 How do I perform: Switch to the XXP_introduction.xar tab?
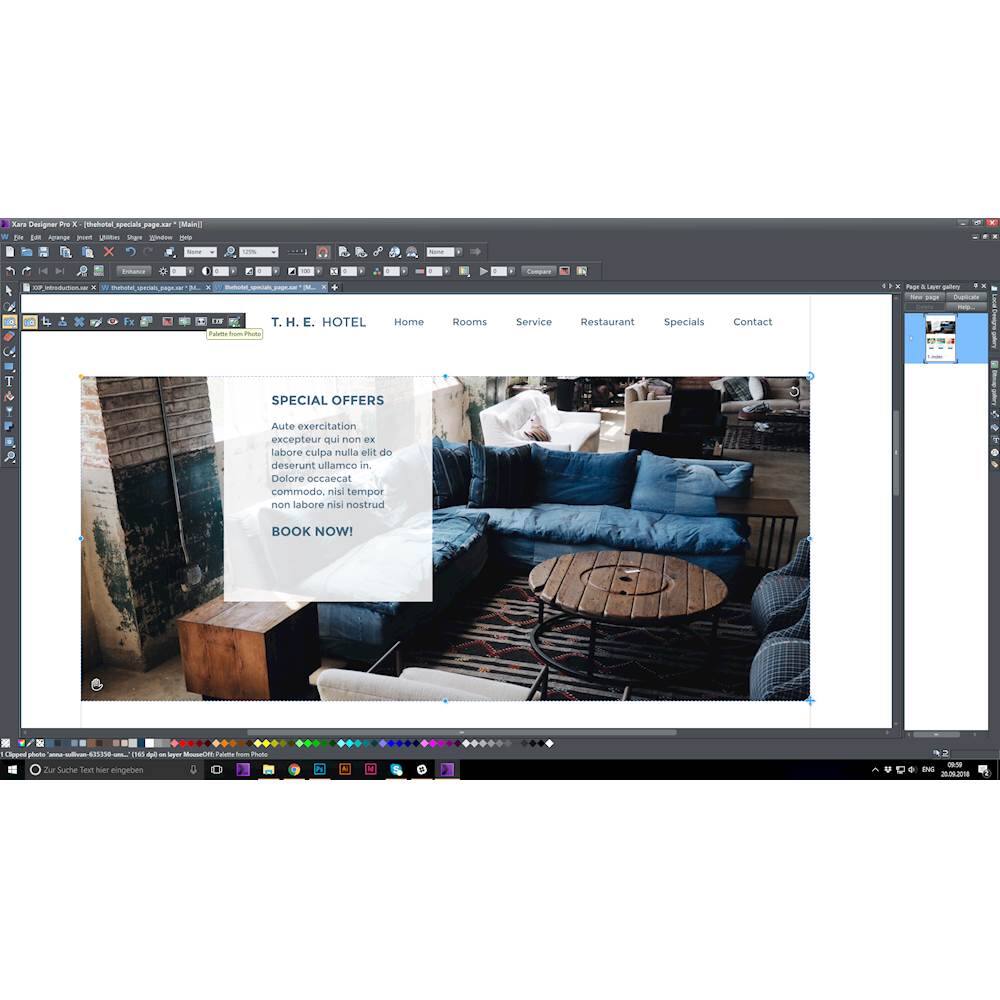pos(60,287)
